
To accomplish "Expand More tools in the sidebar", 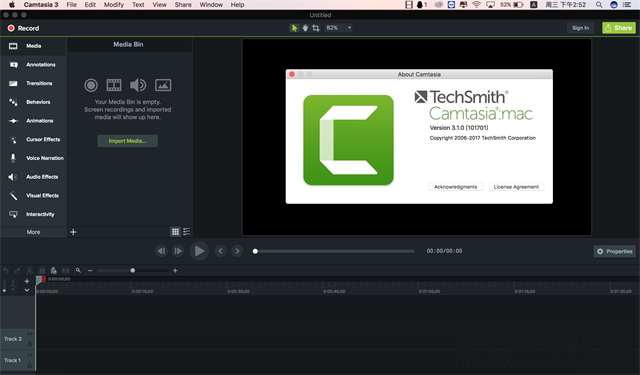I will 33,232.
